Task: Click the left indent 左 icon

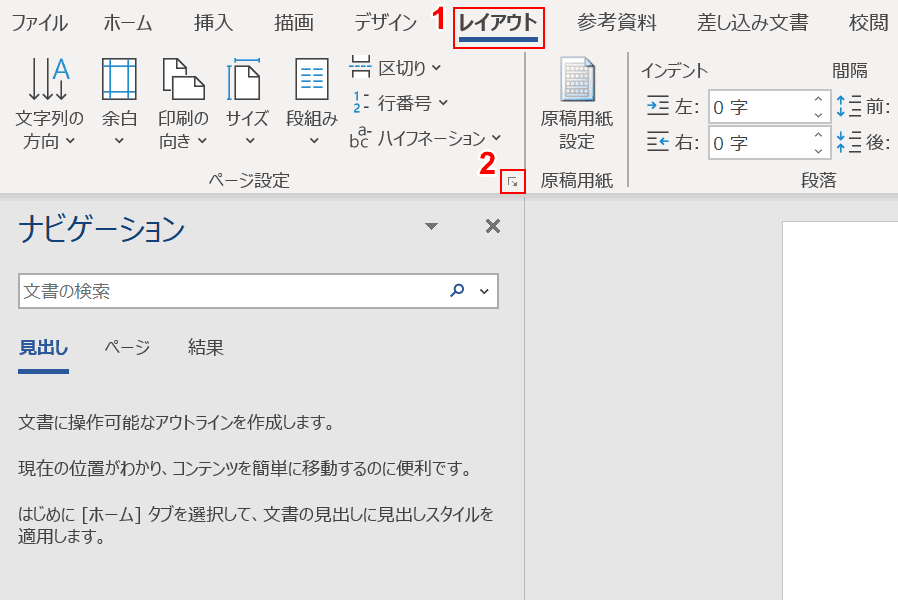Action: 657,106
